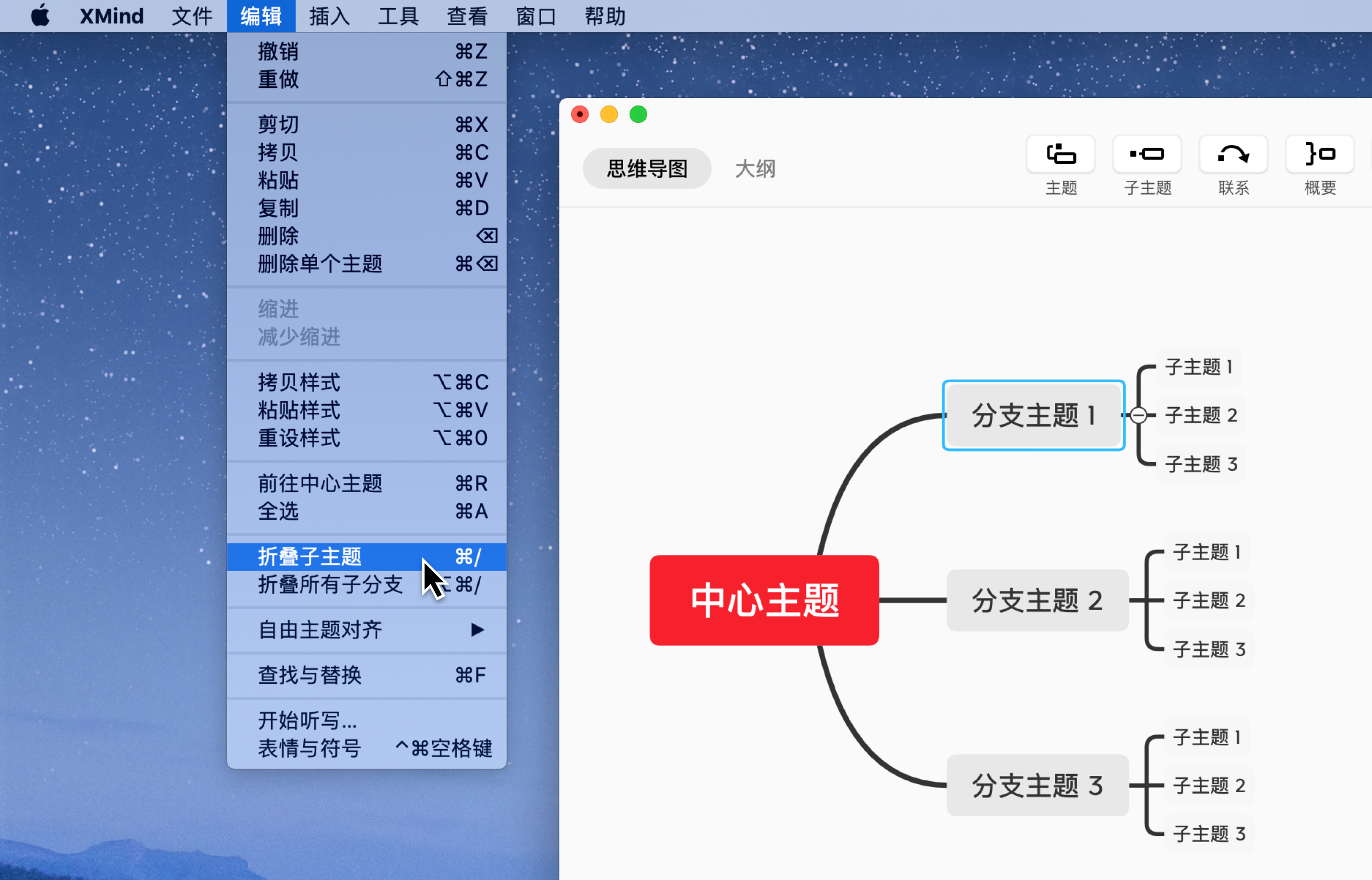Click the Topic (主题) toolbar icon
1372x880 pixels.
click(x=1061, y=154)
